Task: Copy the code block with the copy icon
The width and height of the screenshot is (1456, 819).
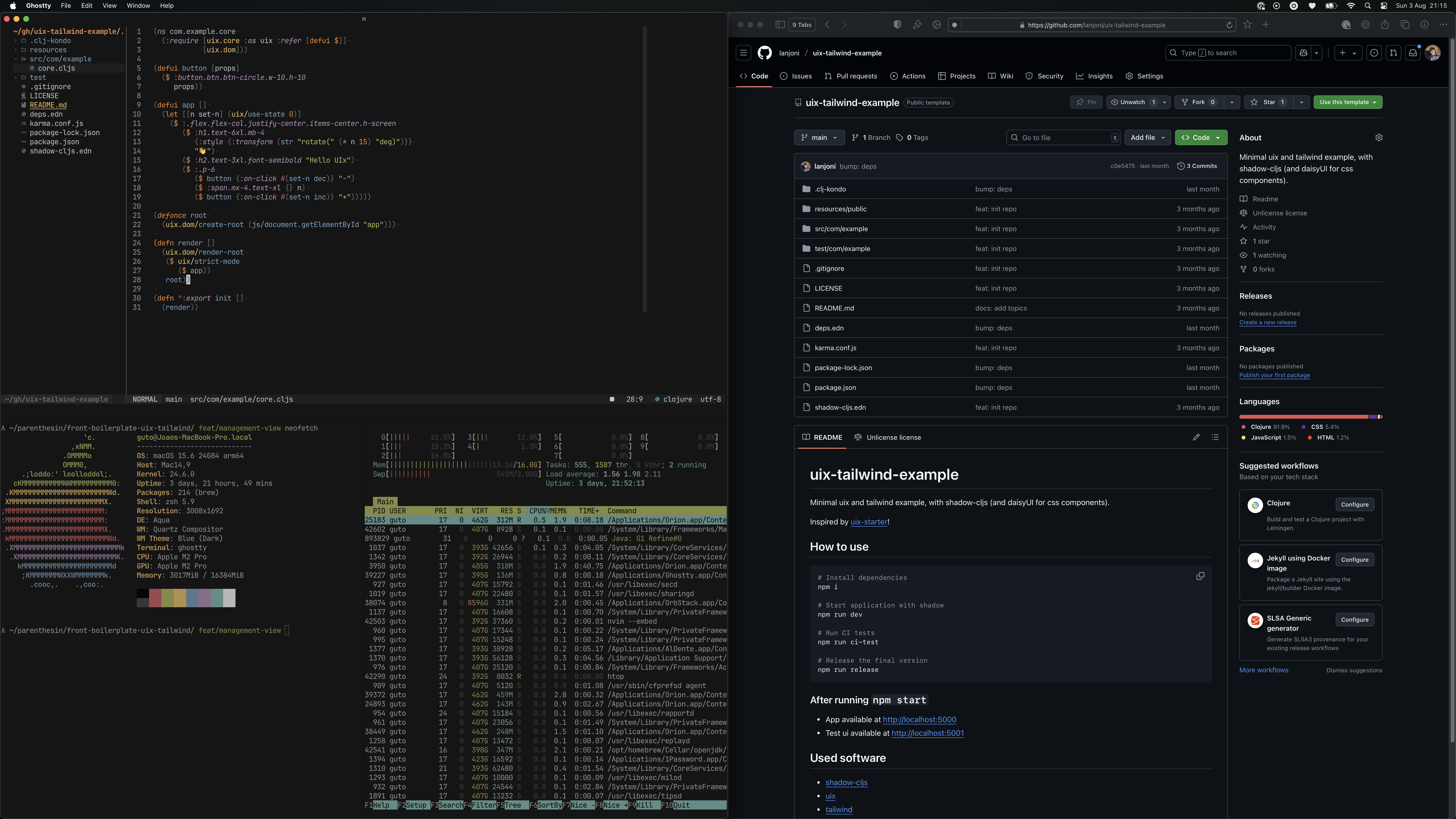Action: coord(1200,576)
